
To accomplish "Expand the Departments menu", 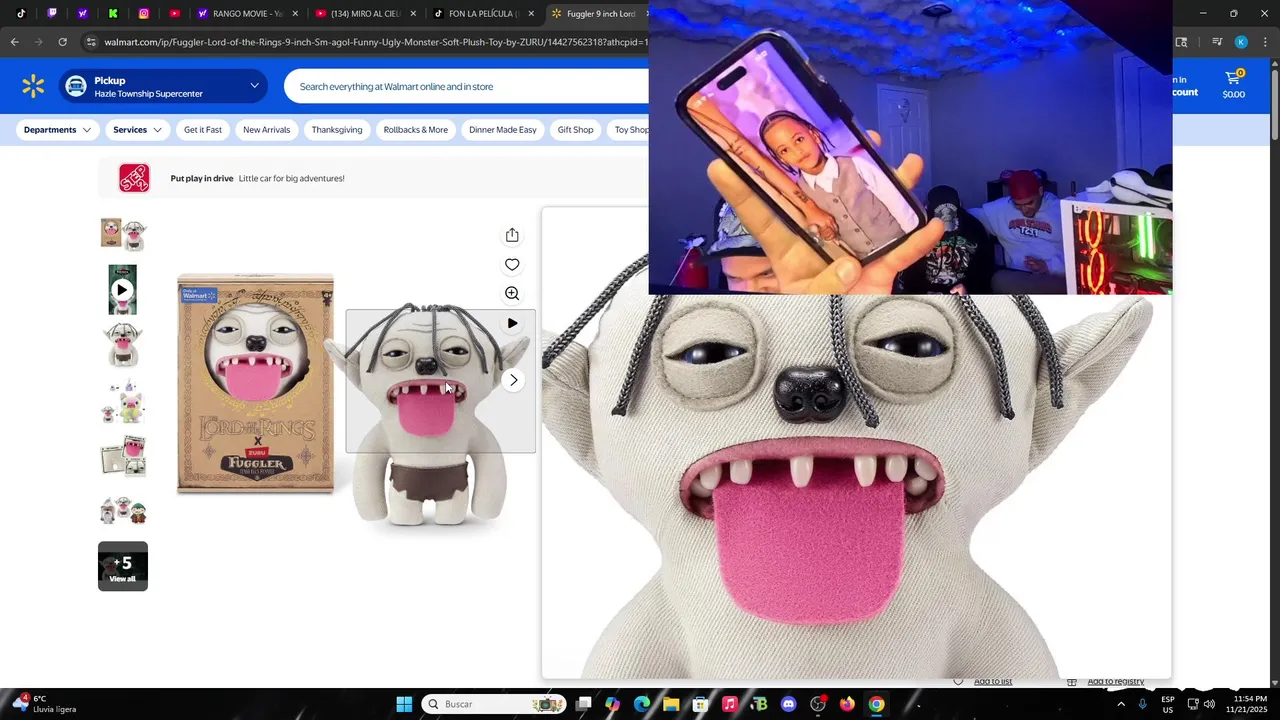I will coord(57,130).
